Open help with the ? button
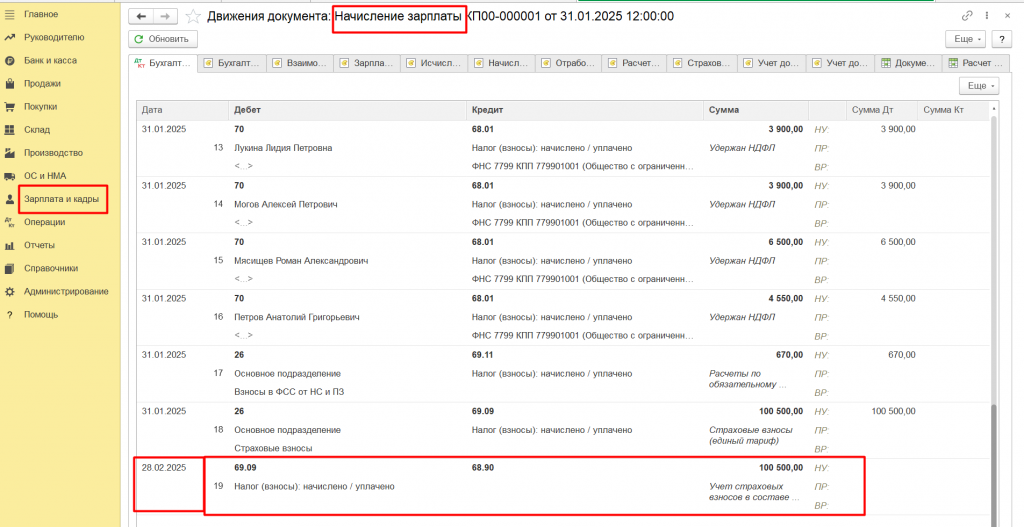Screen dimensions: 1024x527 click(1001, 39)
